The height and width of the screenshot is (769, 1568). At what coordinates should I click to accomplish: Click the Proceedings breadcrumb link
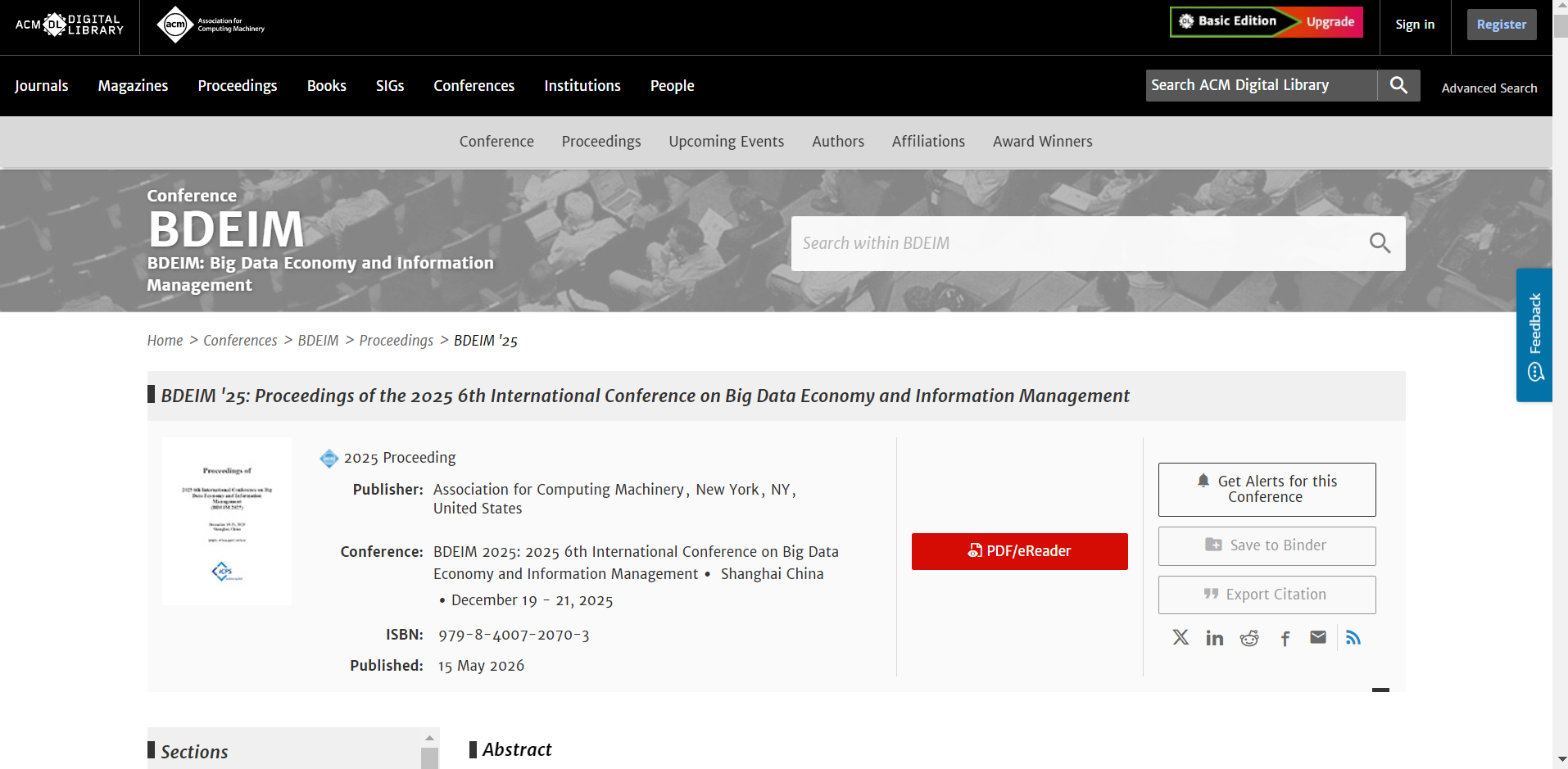click(397, 341)
